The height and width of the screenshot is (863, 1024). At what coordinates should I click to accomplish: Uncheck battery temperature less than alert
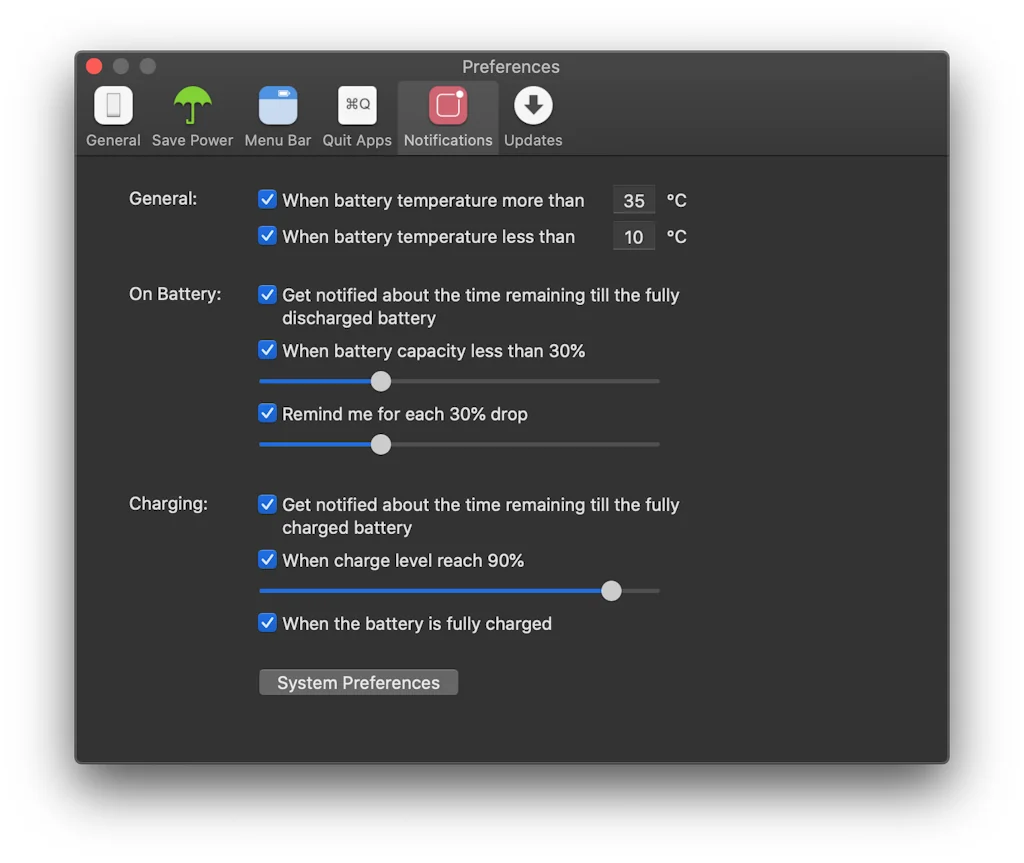[x=267, y=236]
